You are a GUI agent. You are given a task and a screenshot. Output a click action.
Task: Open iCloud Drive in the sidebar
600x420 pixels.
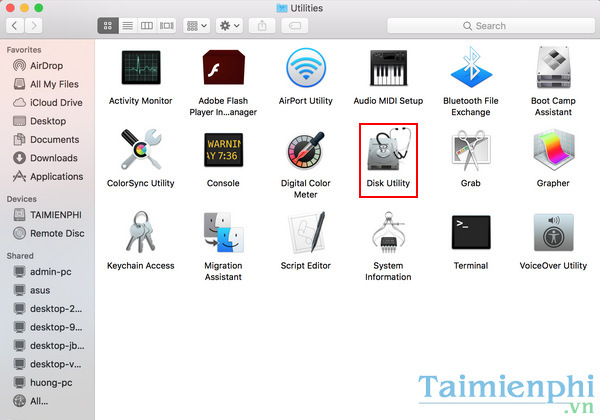click(x=47, y=103)
